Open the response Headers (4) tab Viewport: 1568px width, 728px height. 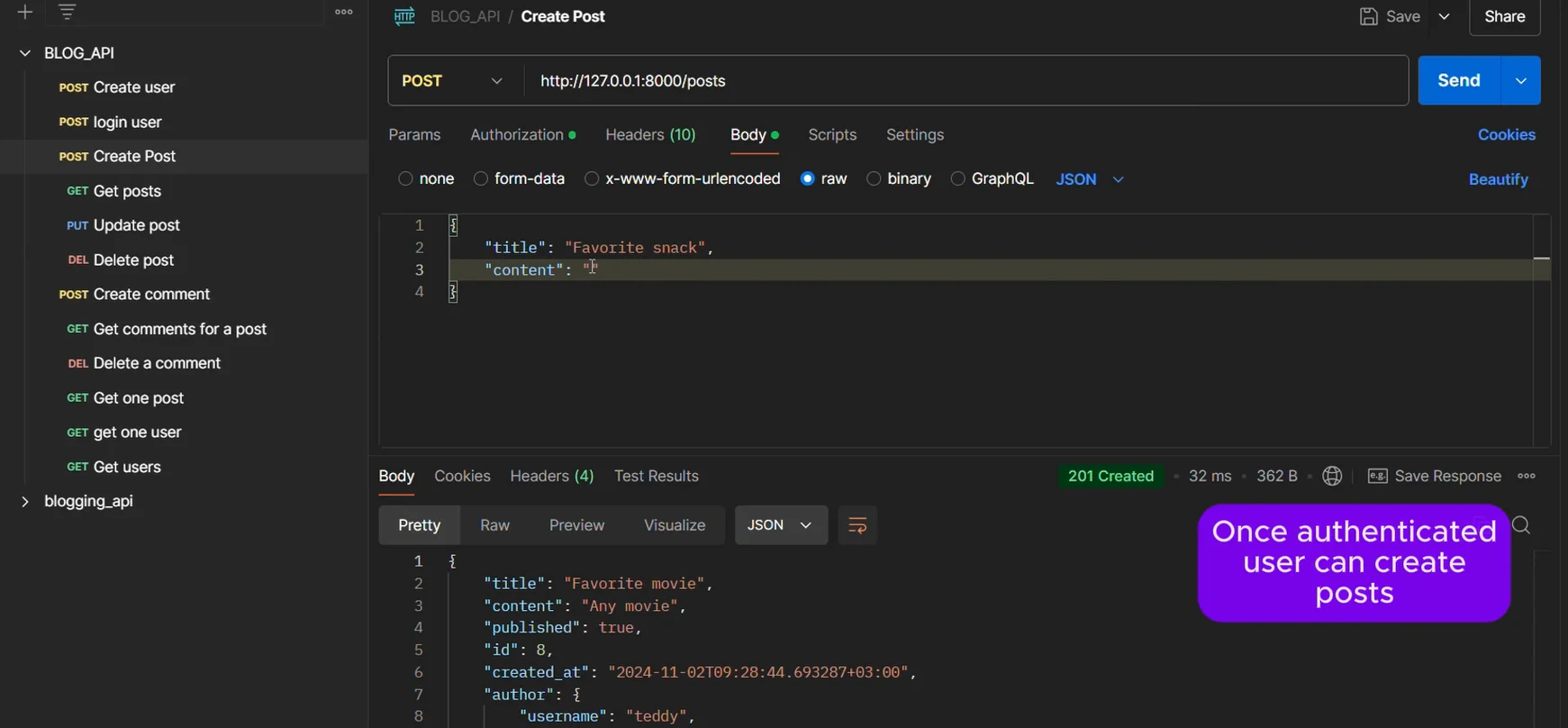click(552, 476)
